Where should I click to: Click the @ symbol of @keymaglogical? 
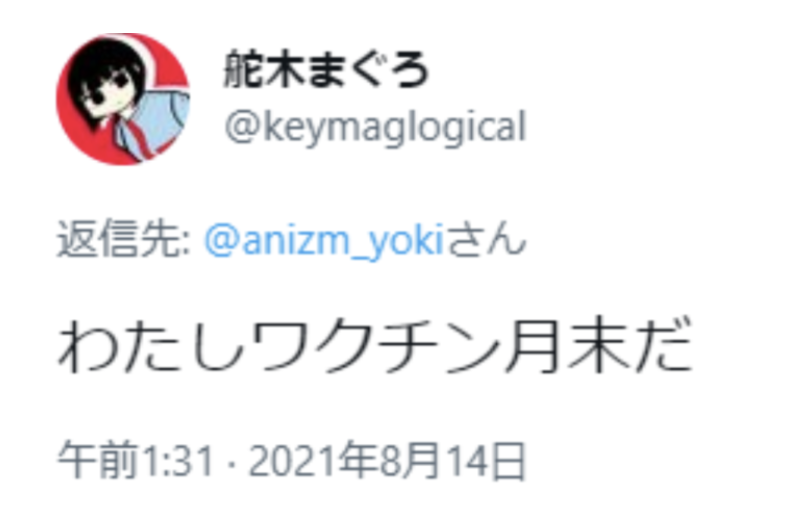point(242,128)
